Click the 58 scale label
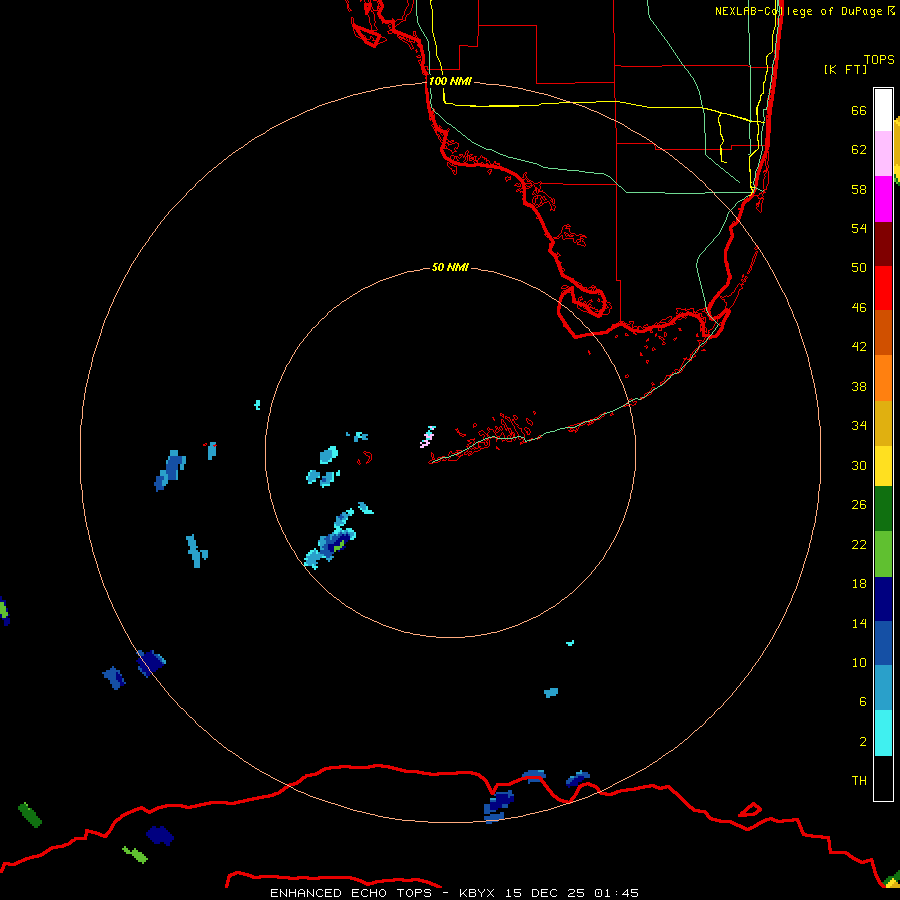Image resolution: width=900 pixels, height=900 pixels. [859, 189]
